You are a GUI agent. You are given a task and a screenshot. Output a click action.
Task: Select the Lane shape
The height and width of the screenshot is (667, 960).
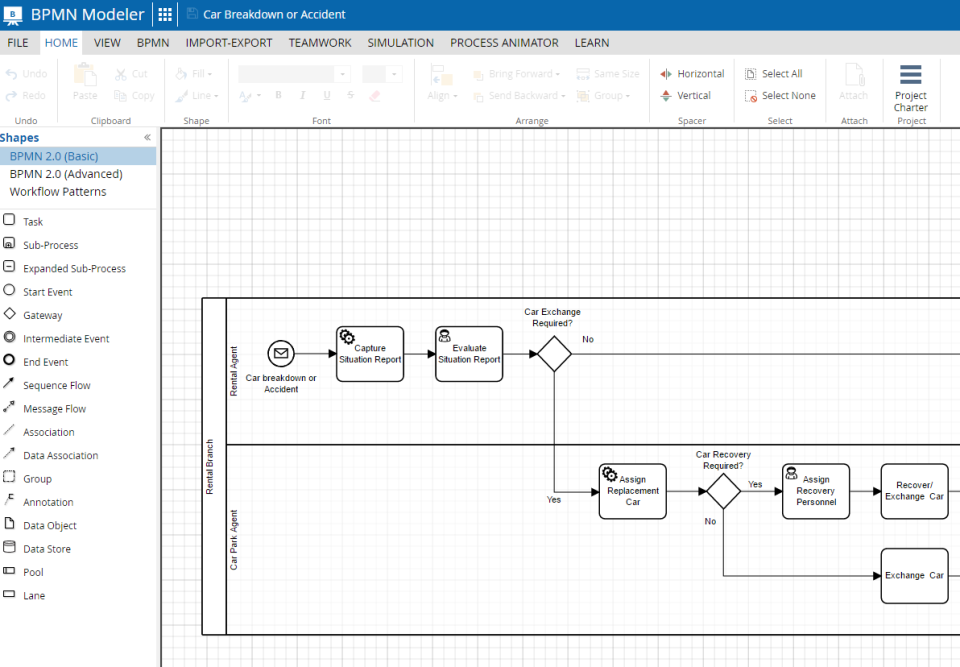tap(24, 595)
